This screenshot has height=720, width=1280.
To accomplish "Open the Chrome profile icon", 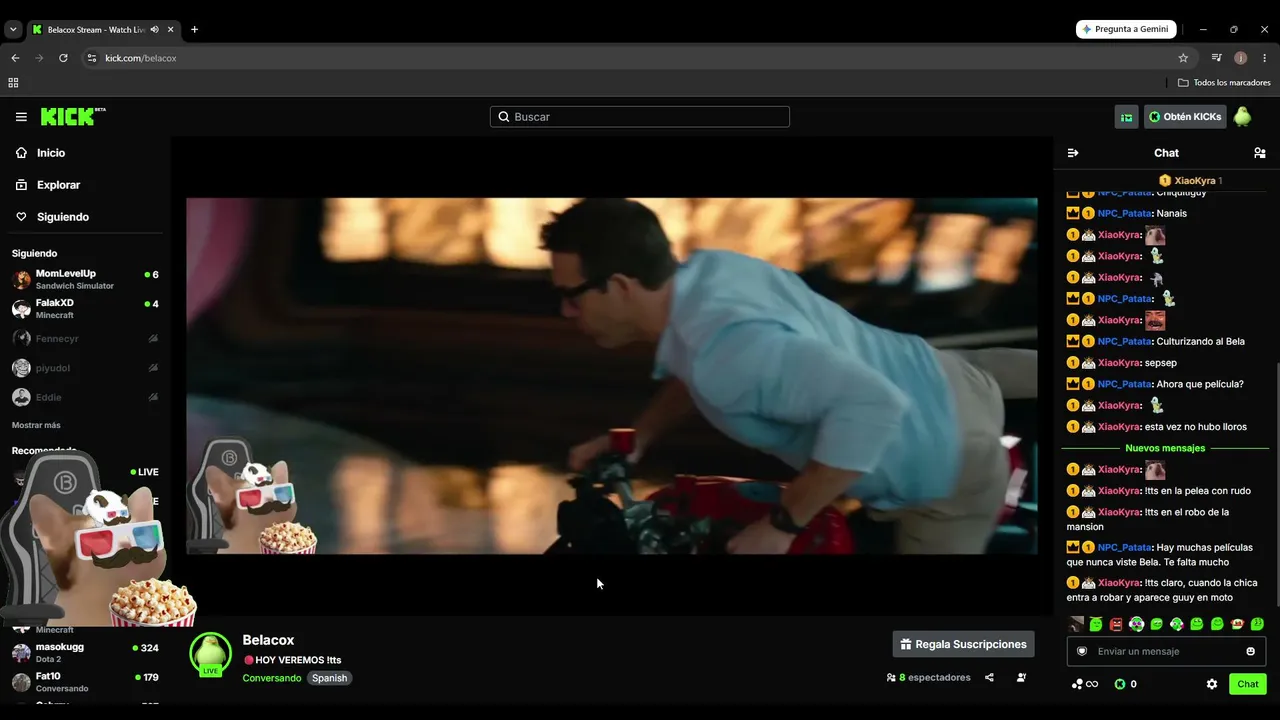I will [x=1240, y=58].
